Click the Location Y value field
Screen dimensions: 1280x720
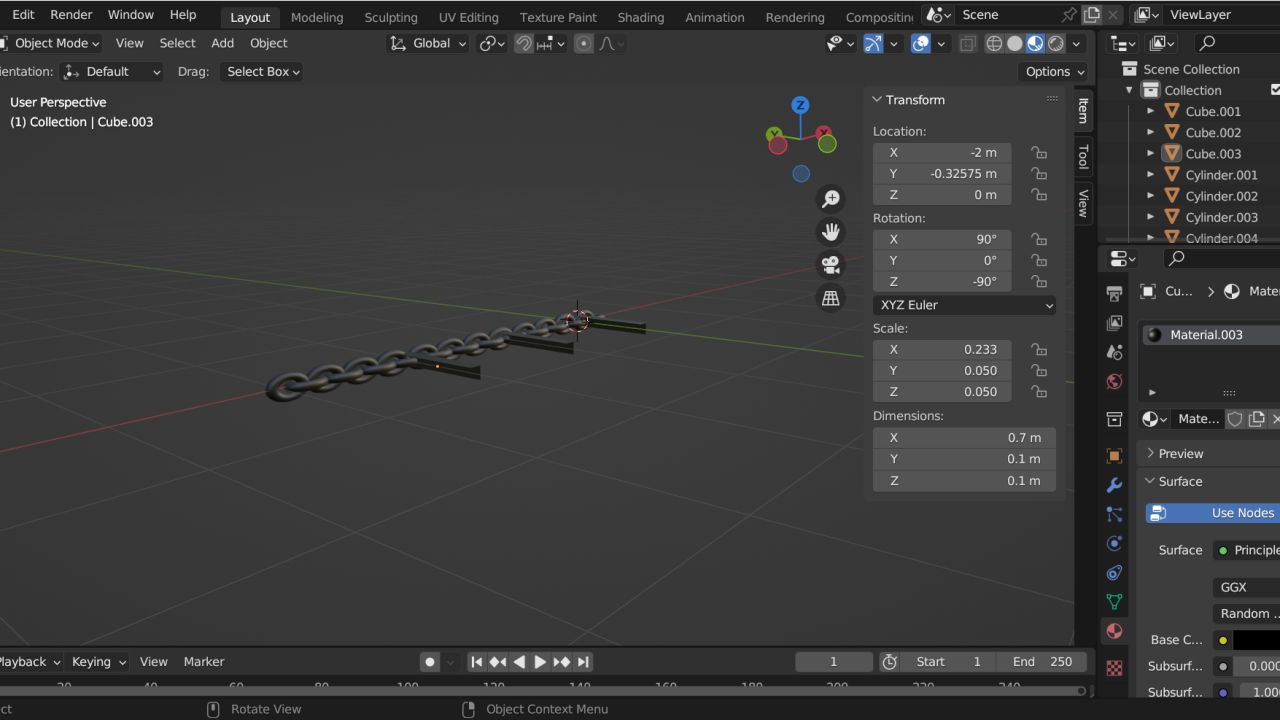click(x=942, y=173)
